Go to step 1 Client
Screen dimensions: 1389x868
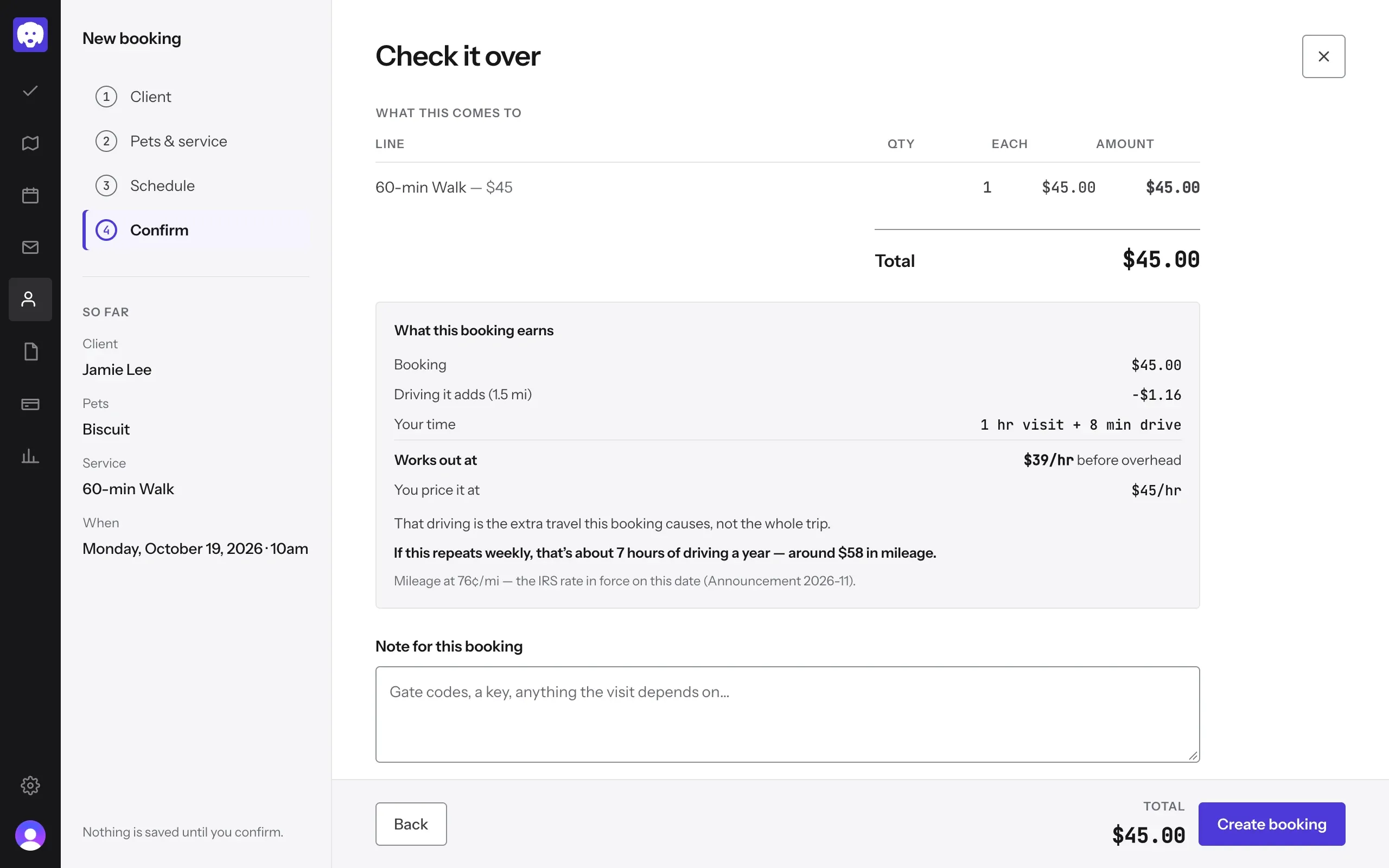click(x=196, y=97)
